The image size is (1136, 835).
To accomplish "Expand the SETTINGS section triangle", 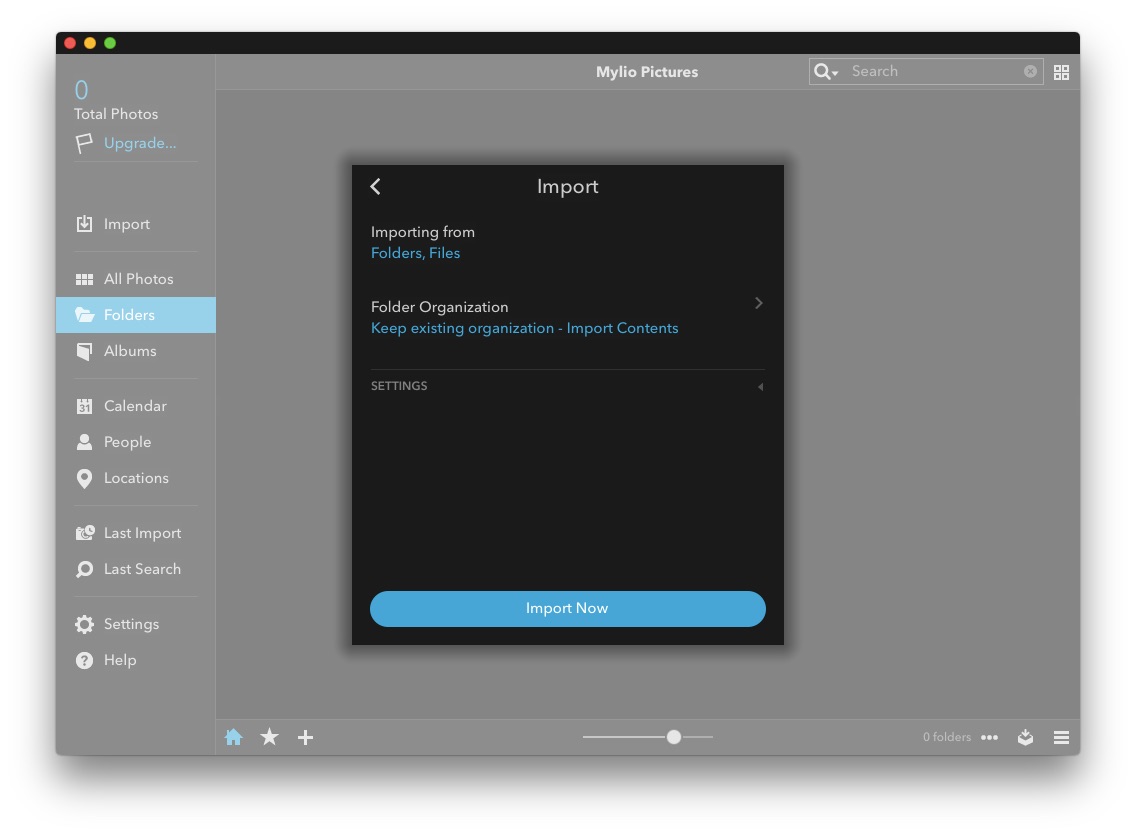I will coord(760,387).
